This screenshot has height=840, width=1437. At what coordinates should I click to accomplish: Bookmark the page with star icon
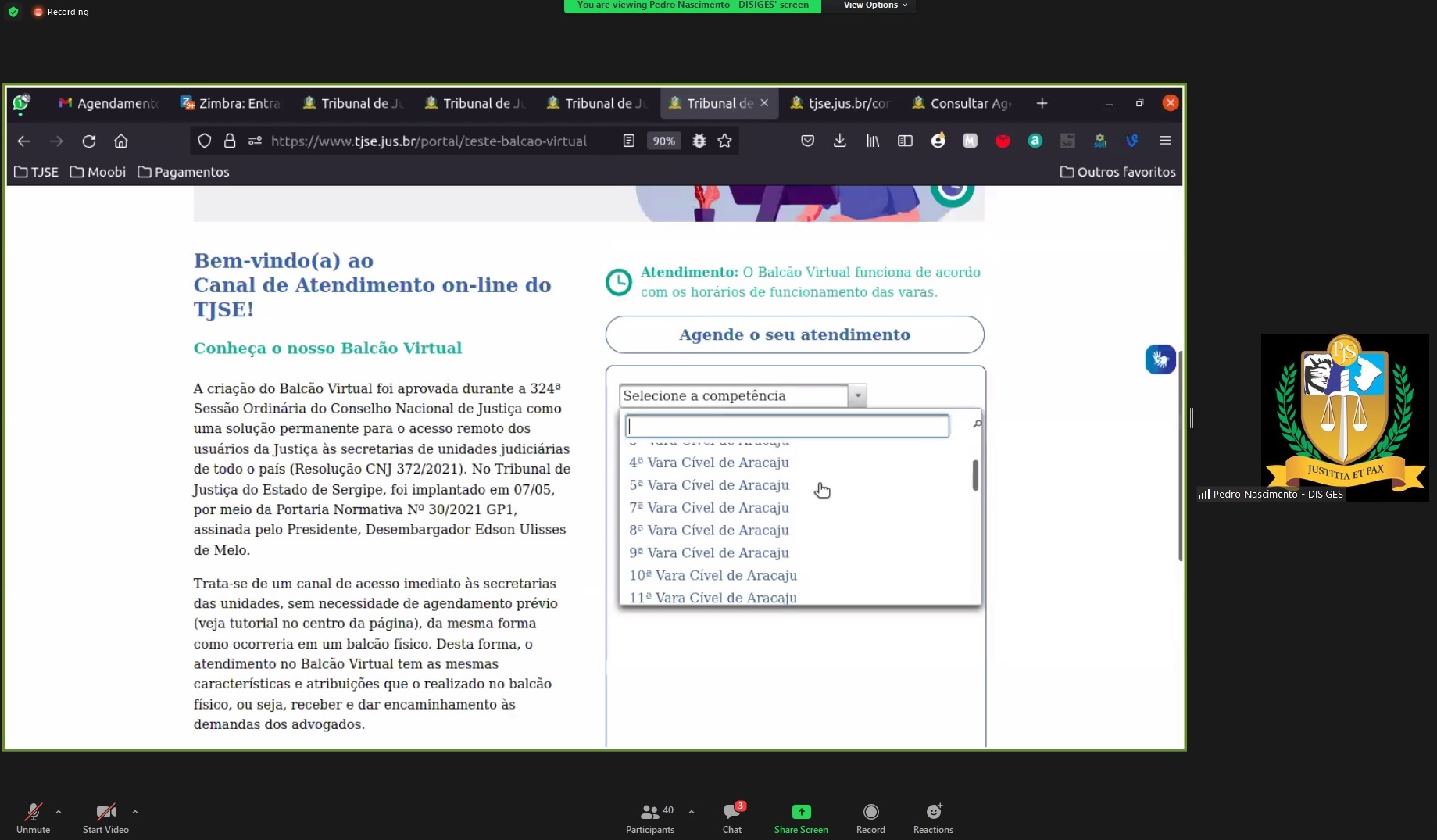pyautogui.click(x=724, y=141)
